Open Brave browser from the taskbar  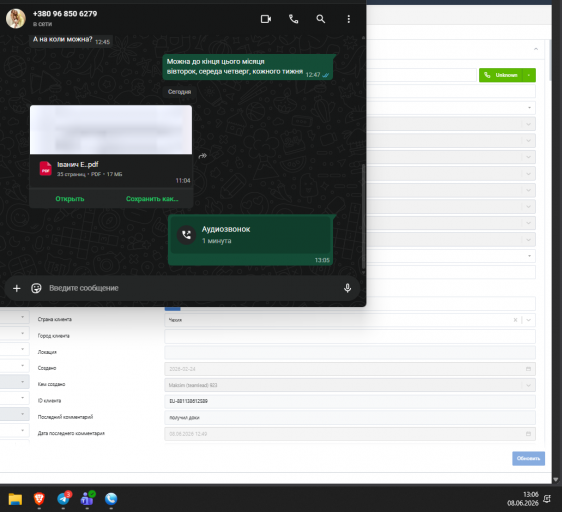point(39,499)
